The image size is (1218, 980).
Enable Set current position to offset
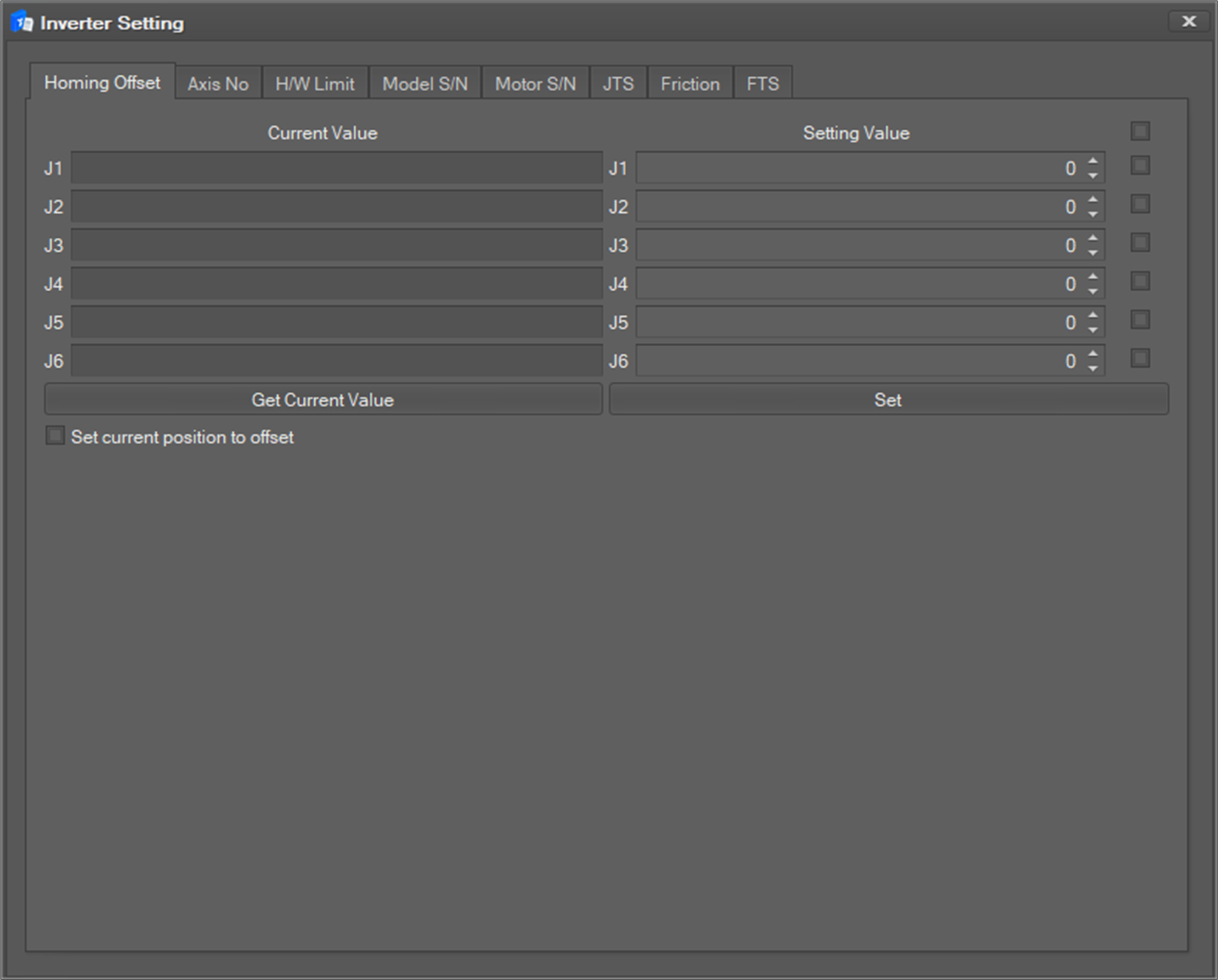(55, 436)
